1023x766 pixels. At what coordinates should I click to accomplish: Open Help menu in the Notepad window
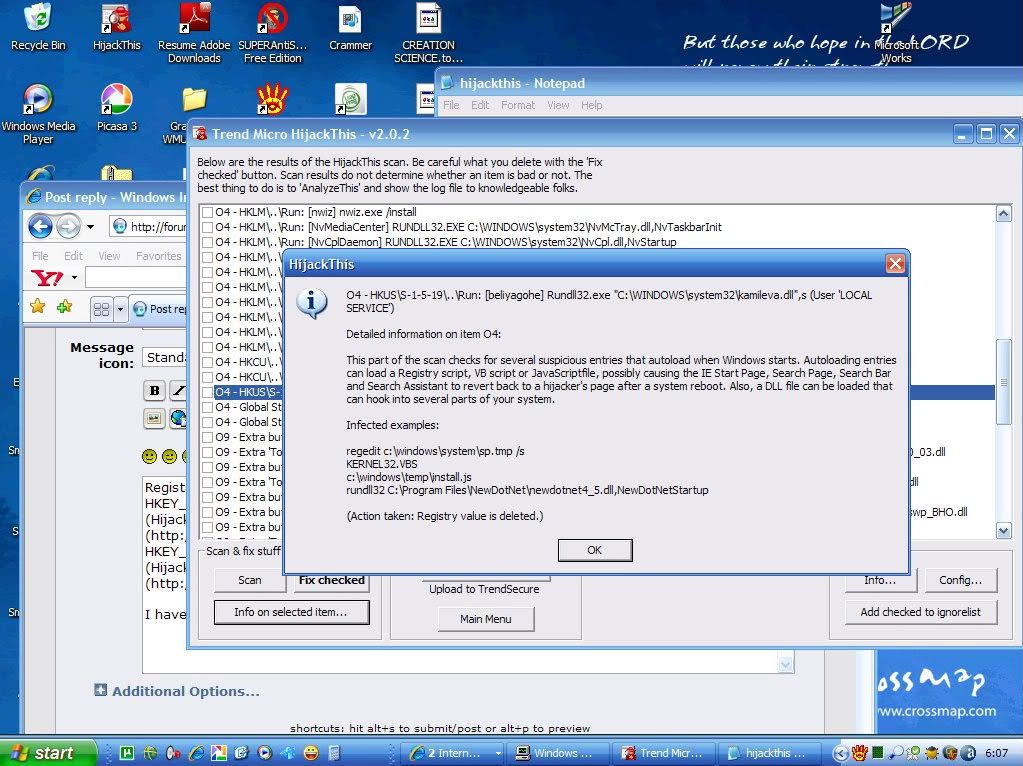click(592, 105)
